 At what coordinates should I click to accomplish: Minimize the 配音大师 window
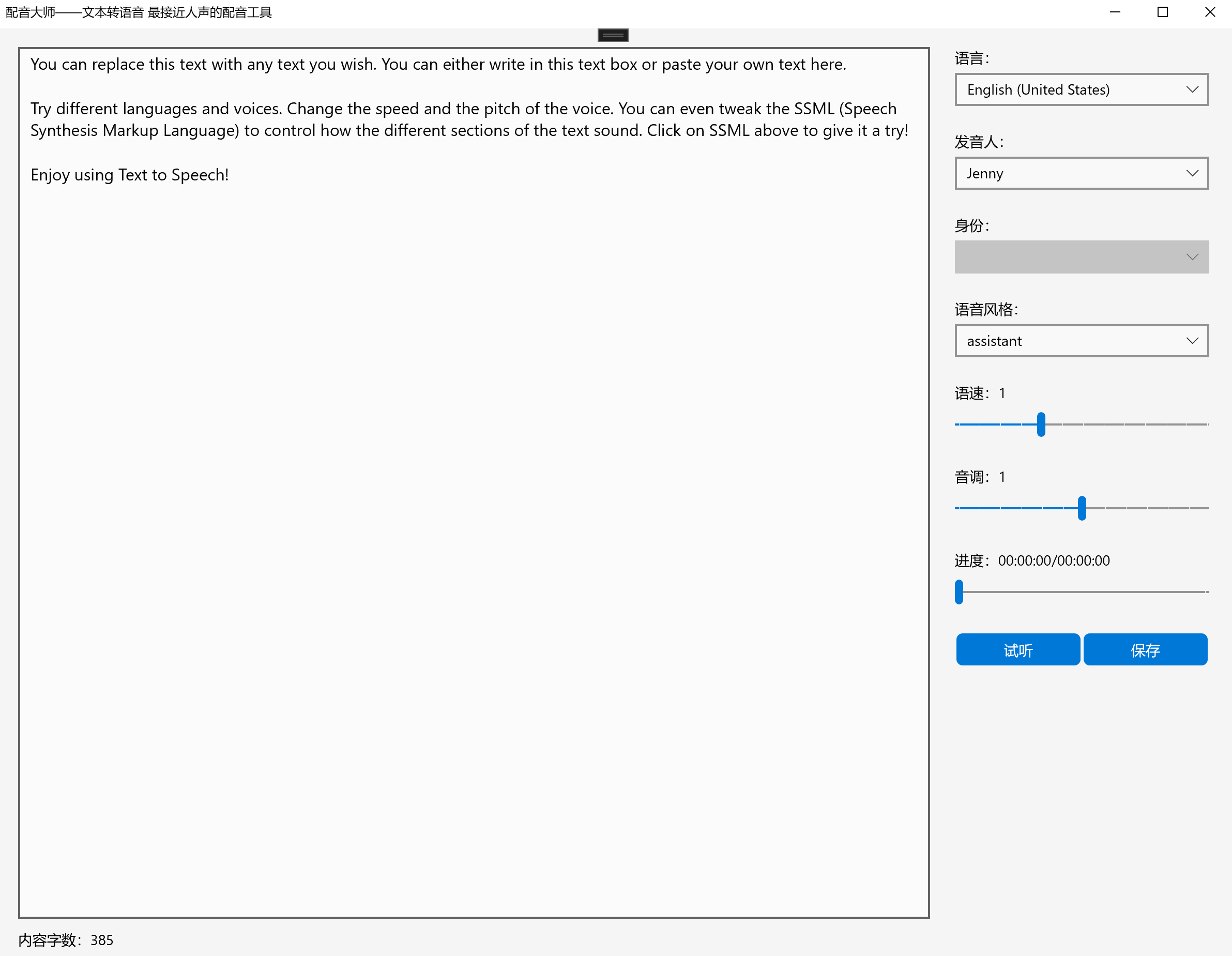pyautogui.click(x=1115, y=12)
